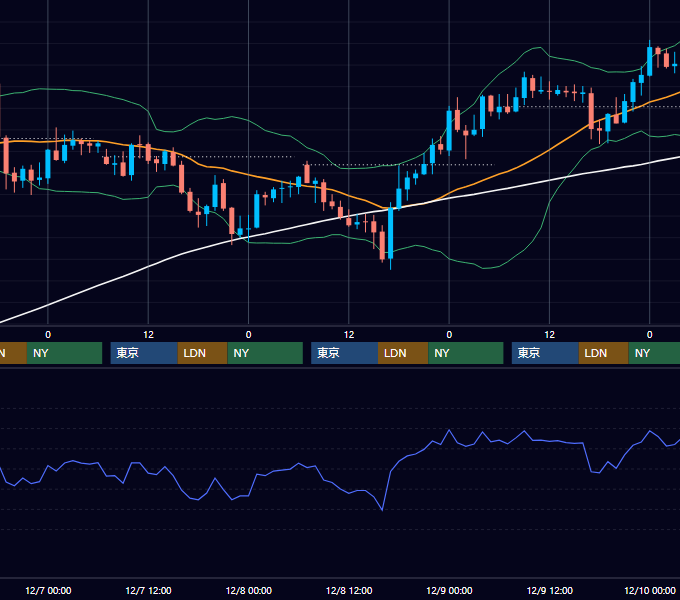Screen dimensions: 680x600
Task: Click the 12/8 12:00 time axis label
Action: [349, 590]
